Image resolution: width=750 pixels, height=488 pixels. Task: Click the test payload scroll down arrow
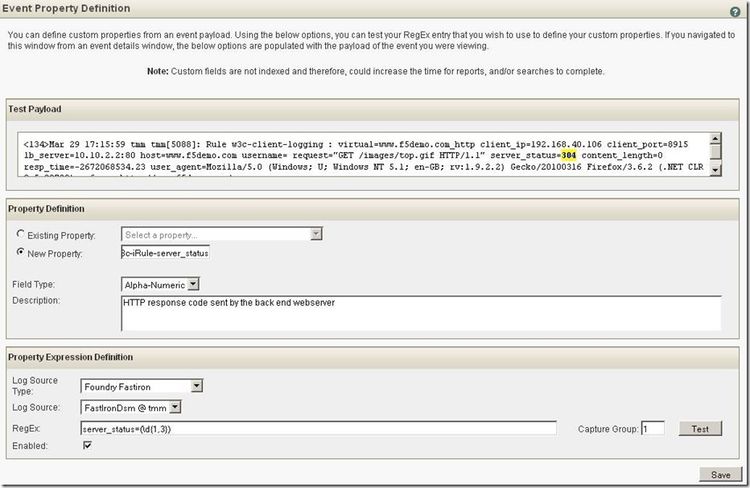[715, 169]
